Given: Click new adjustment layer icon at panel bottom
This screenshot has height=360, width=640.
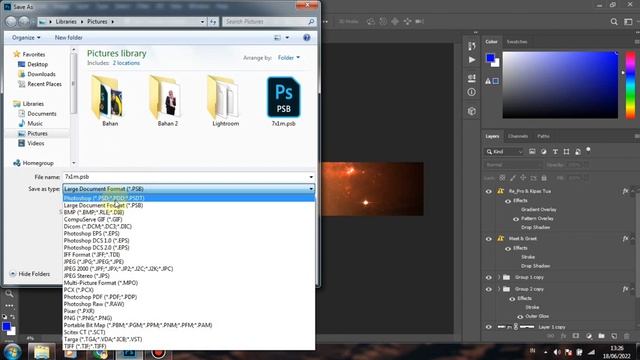Looking at the screenshot, I should (589, 336).
